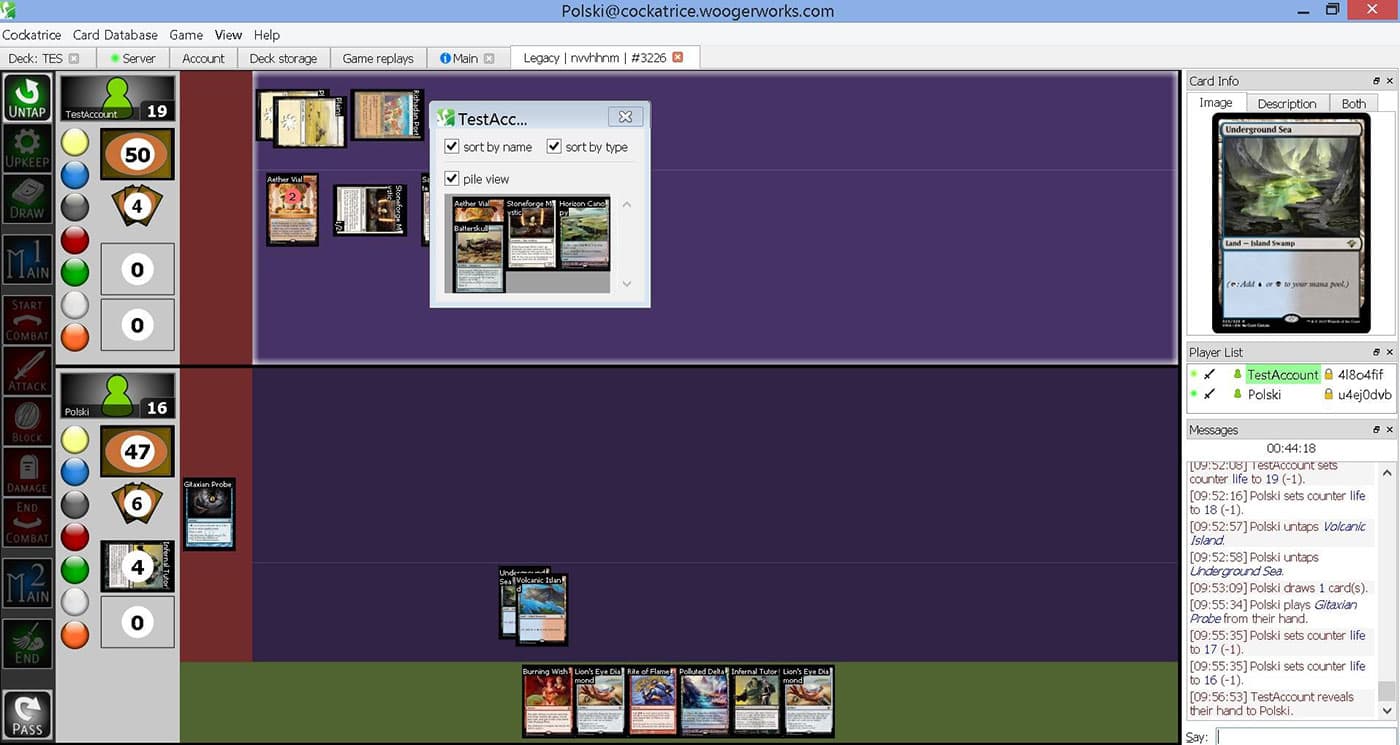Close the Messages panel
The width and height of the screenshot is (1400, 745).
[x=1390, y=430]
